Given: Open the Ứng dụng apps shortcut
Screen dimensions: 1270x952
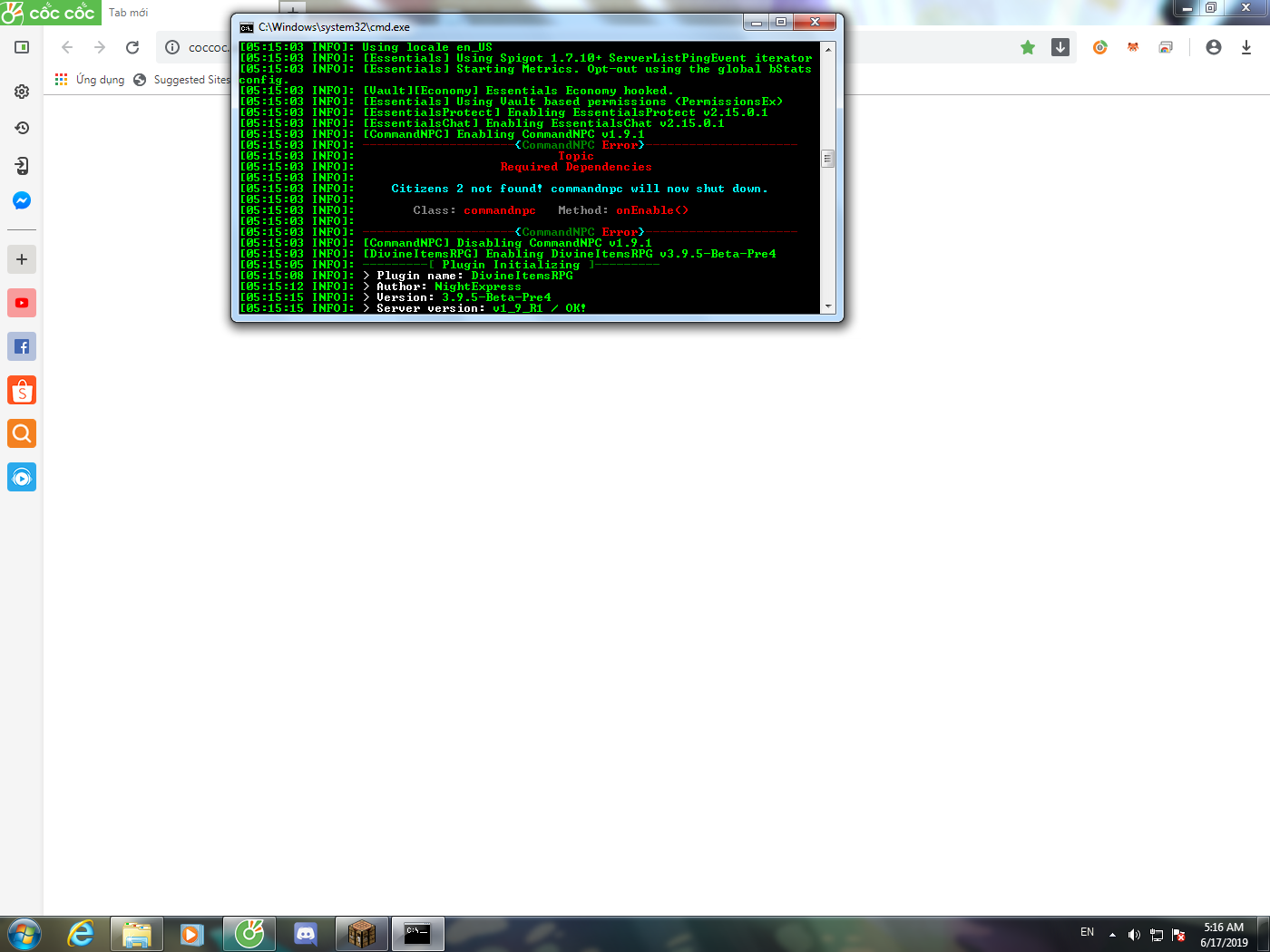Looking at the screenshot, I should click(90, 80).
